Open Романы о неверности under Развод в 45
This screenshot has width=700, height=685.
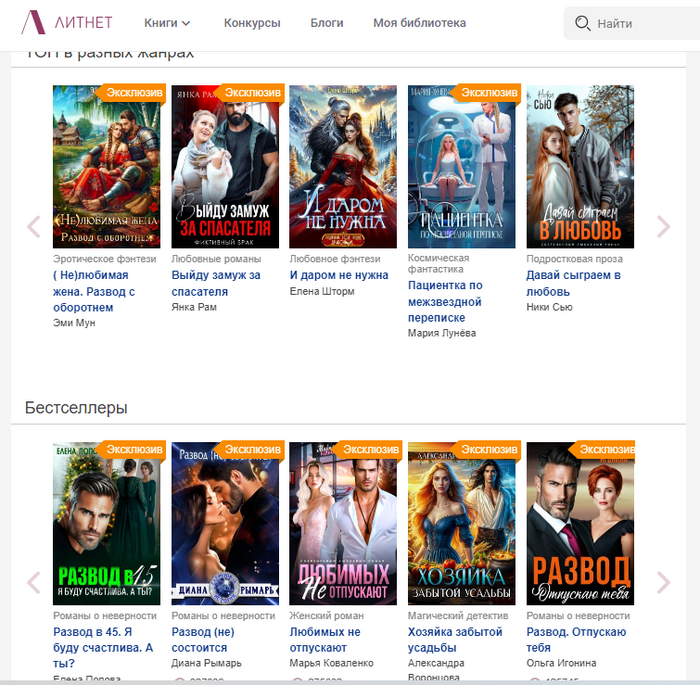[x=105, y=616]
